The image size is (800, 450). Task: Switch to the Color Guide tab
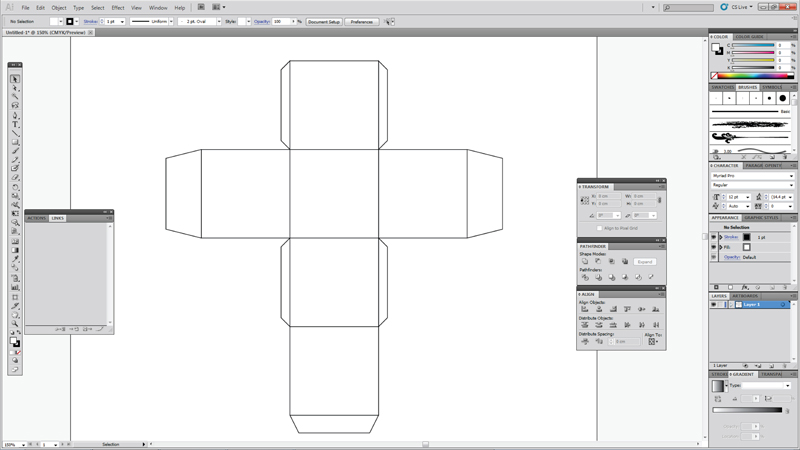(749, 37)
